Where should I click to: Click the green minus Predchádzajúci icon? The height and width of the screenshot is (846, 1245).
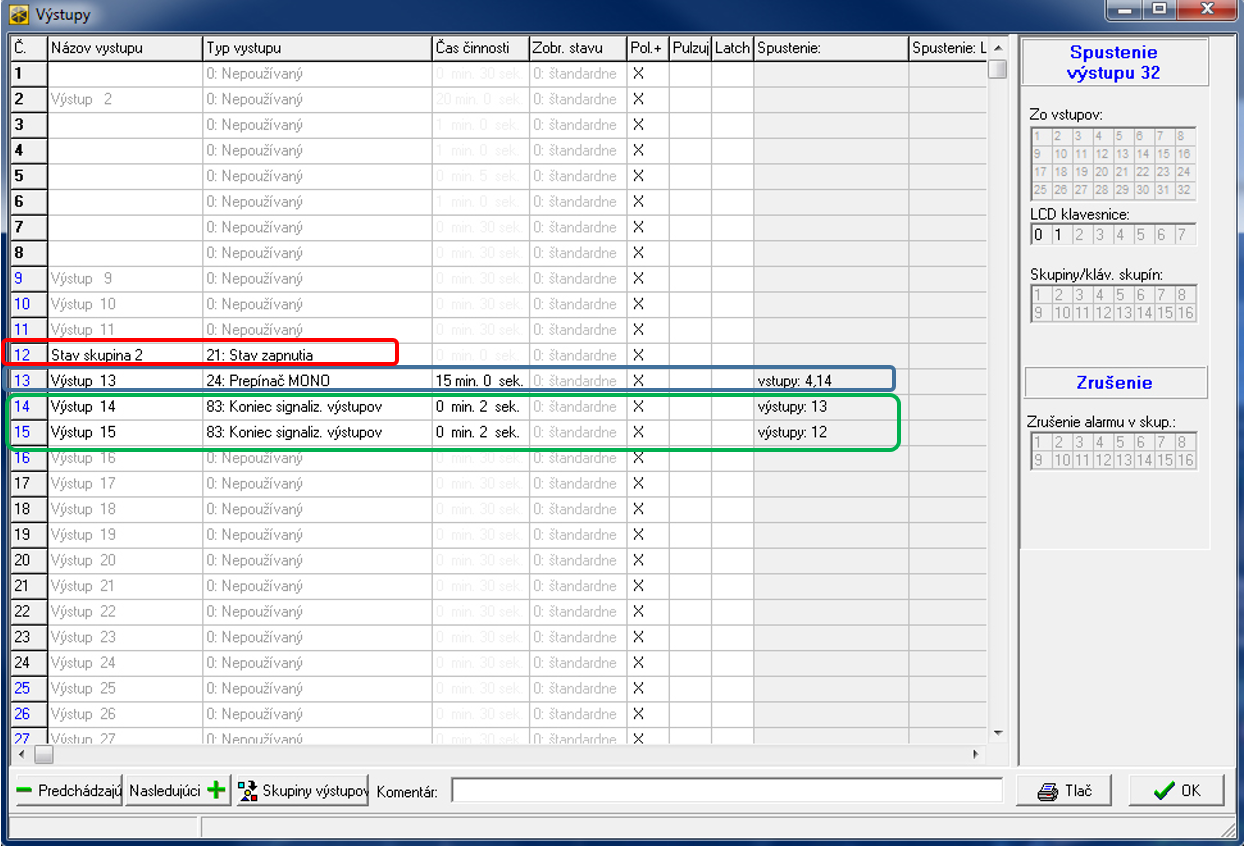click(x=25, y=791)
